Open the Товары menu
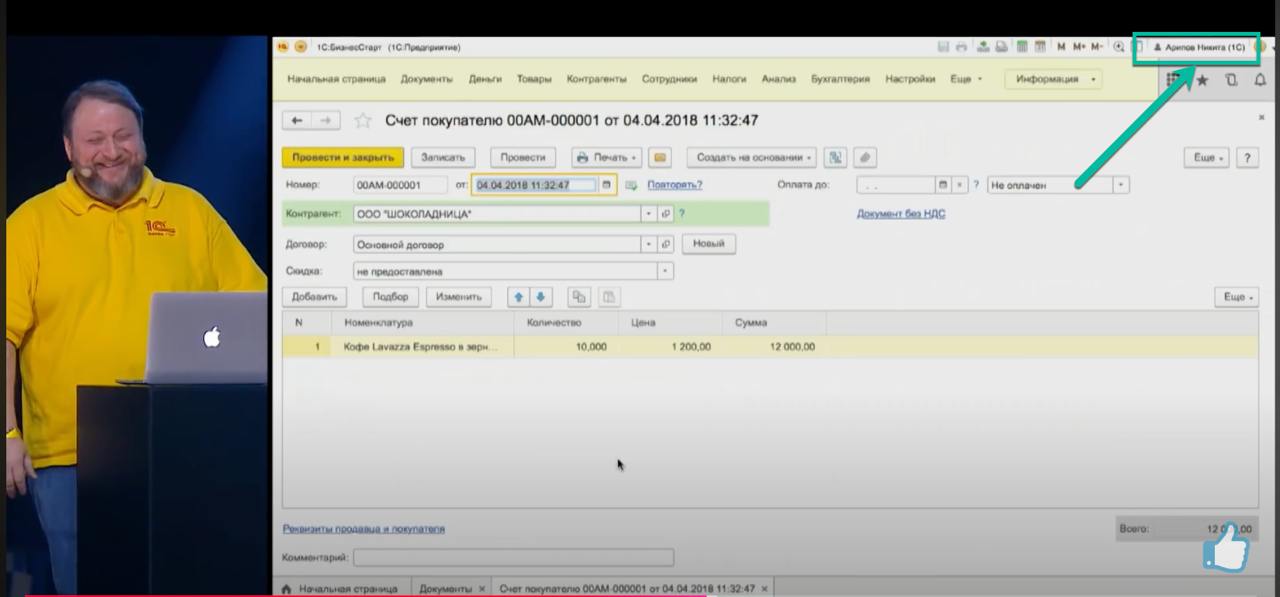The image size is (1280, 597). click(534, 79)
